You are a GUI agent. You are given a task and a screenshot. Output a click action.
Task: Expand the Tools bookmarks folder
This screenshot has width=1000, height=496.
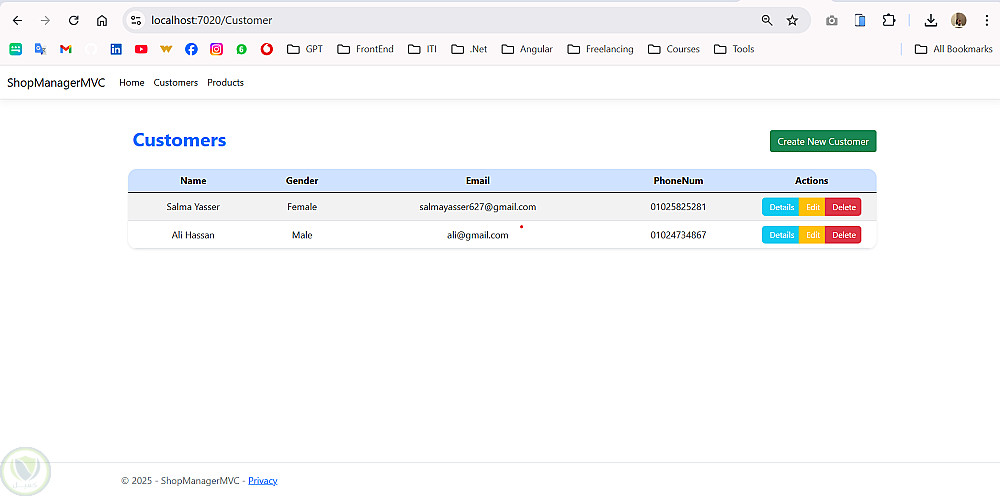pyautogui.click(x=734, y=49)
